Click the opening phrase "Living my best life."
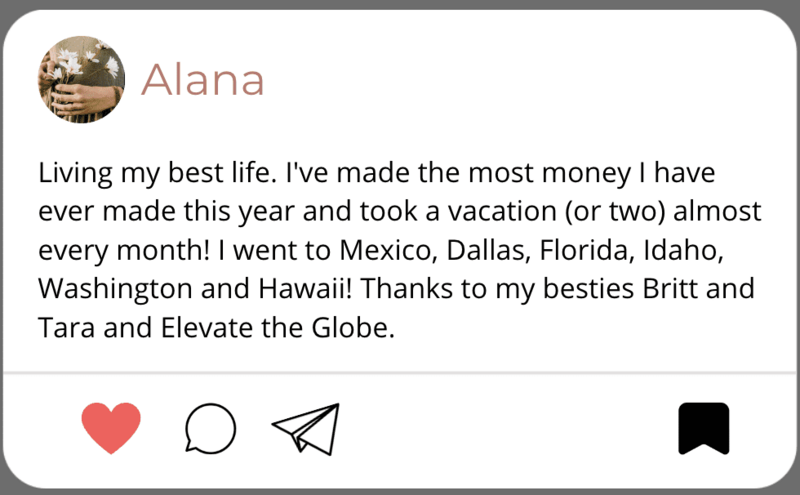 (x=157, y=174)
